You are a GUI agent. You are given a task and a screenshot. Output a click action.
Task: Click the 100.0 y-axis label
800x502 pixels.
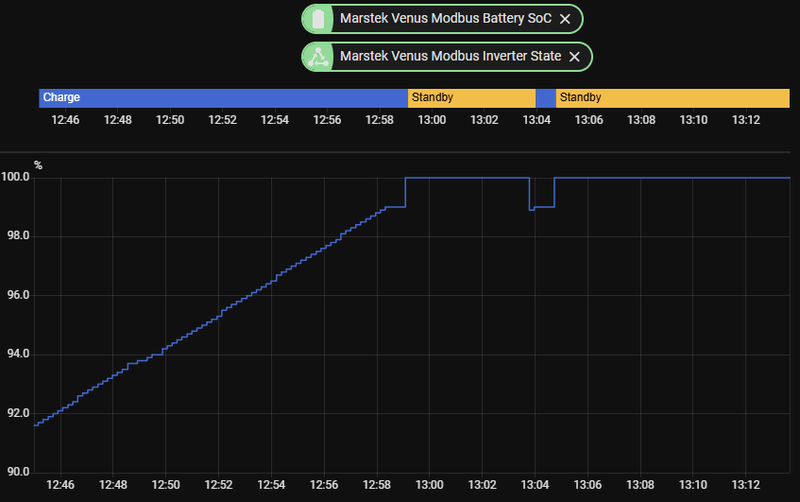tap(15, 177)
